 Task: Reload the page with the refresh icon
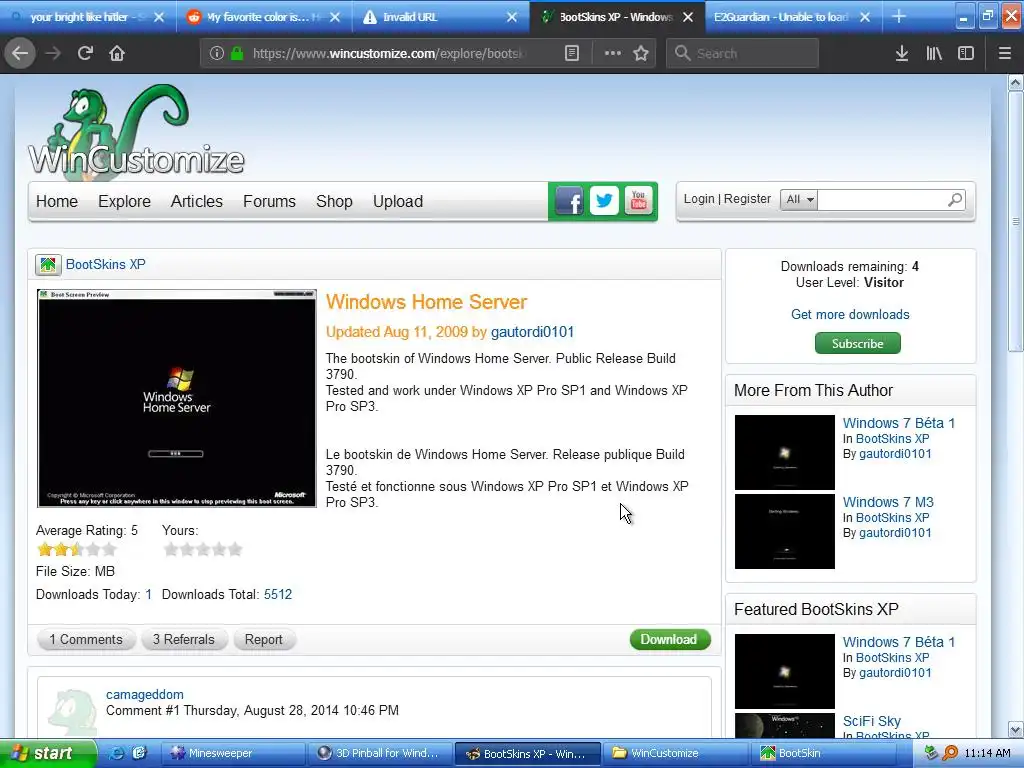(x=85, y=53)
